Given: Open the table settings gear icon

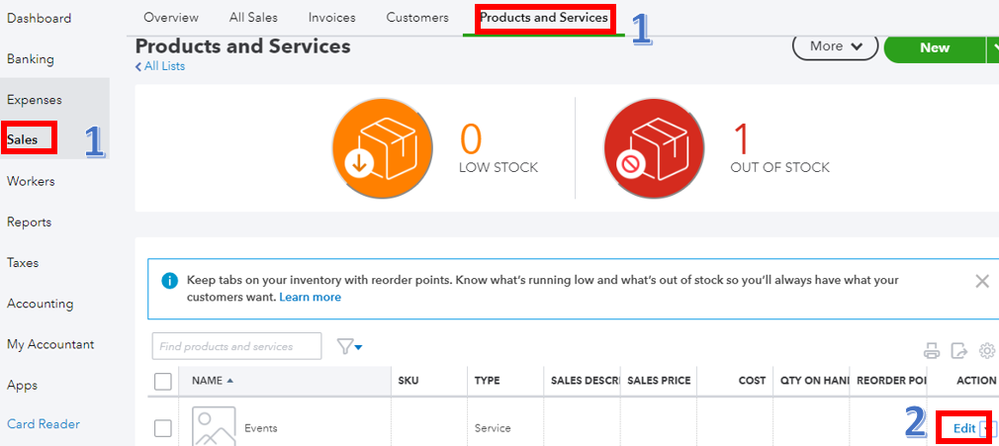Looking at the screenshot, I should tap(987, 350).
